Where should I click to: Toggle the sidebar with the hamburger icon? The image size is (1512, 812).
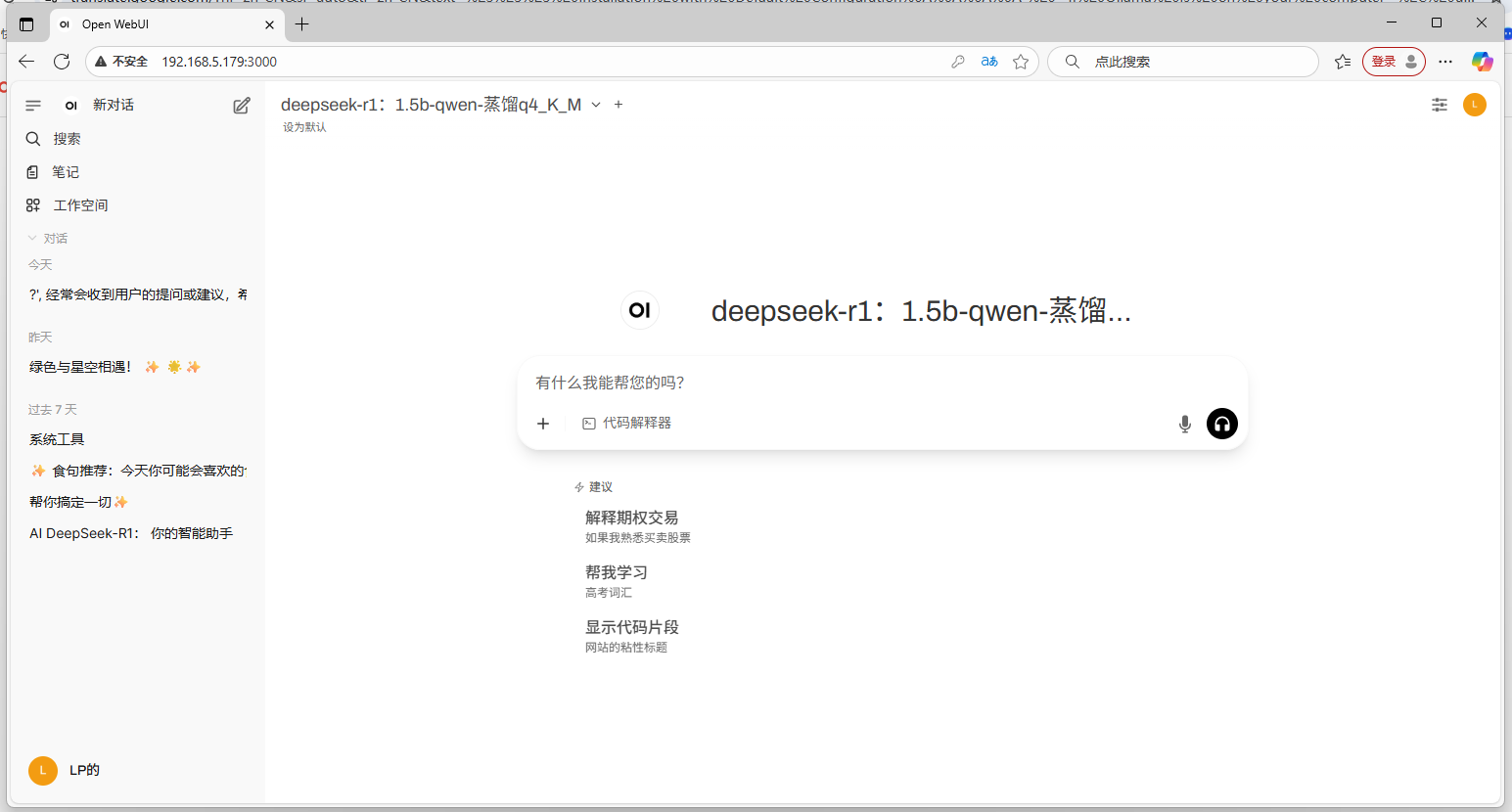(x=32, y=105)
